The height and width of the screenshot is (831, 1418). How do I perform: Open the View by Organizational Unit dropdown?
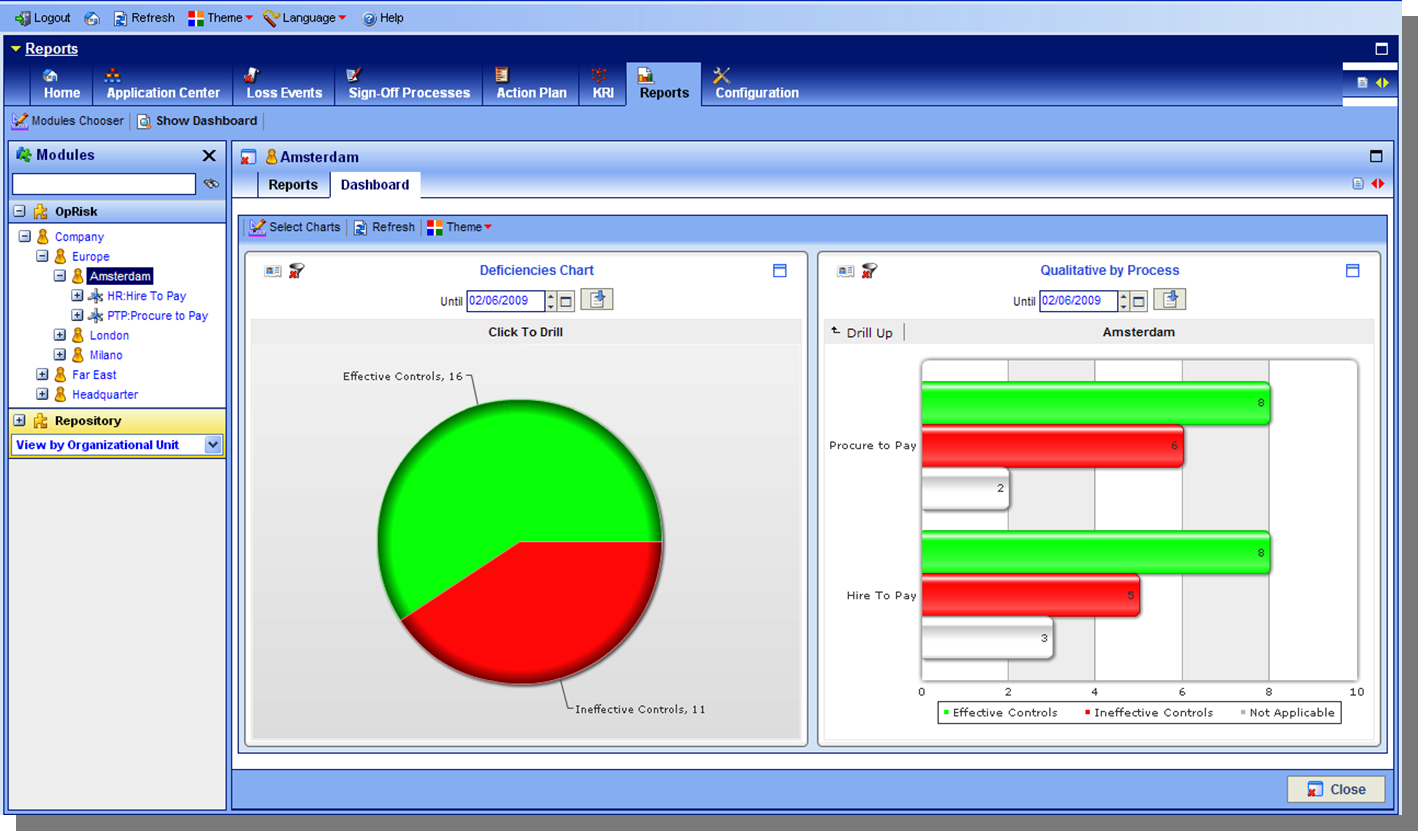pyautogui.click(x=117, y=445)
